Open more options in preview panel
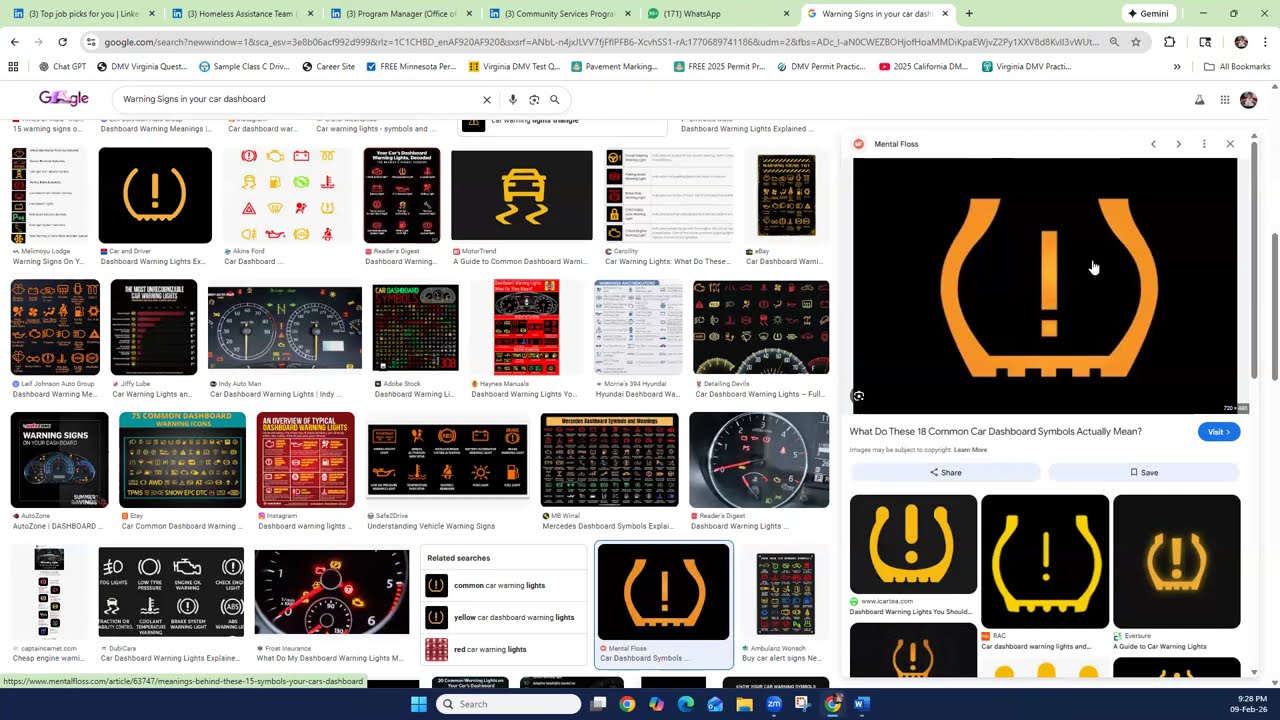Screen dimensions: 1280x720 pos(1204,144)
